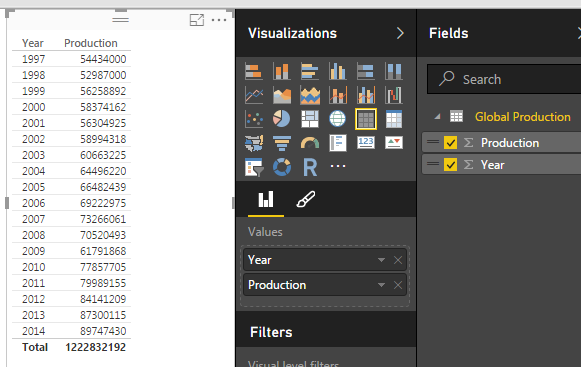This screenshot has height=367, width=581.
Task: Click the 1997 year cell
Action: (33, 59)
